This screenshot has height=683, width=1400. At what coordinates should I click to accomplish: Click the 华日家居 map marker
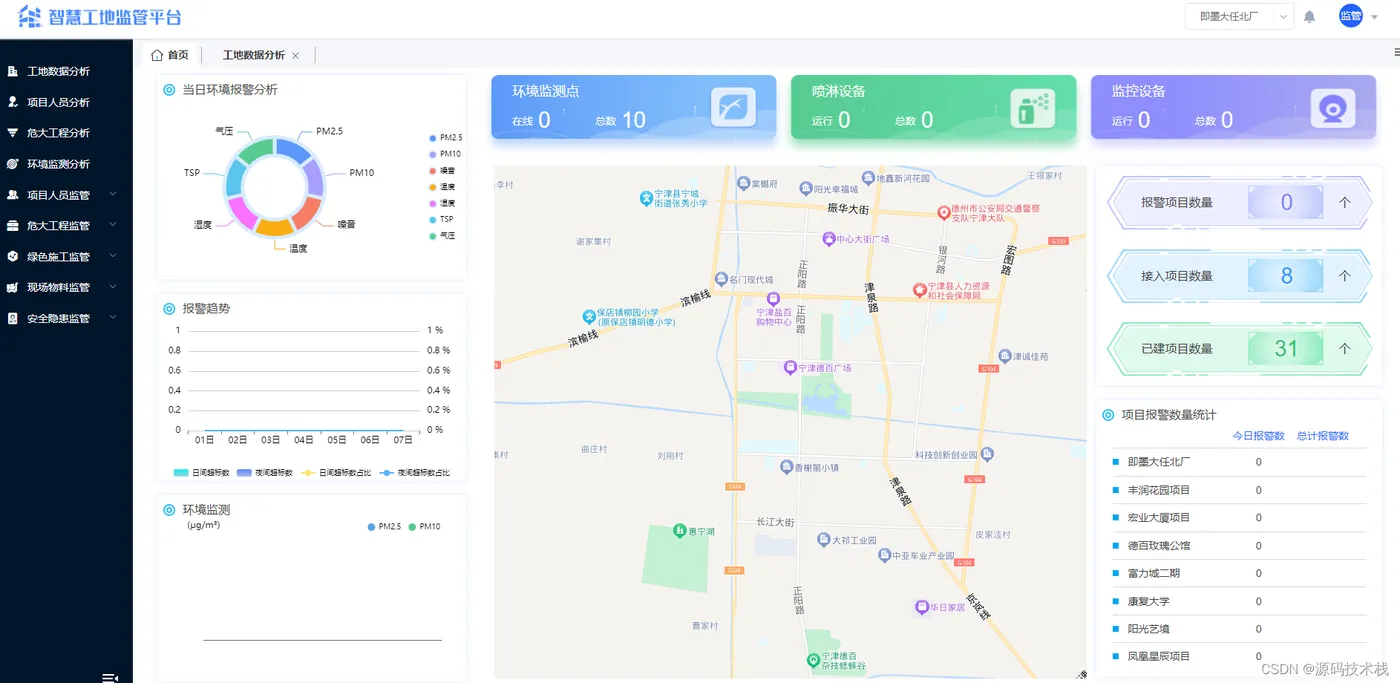tap(922, 607)
